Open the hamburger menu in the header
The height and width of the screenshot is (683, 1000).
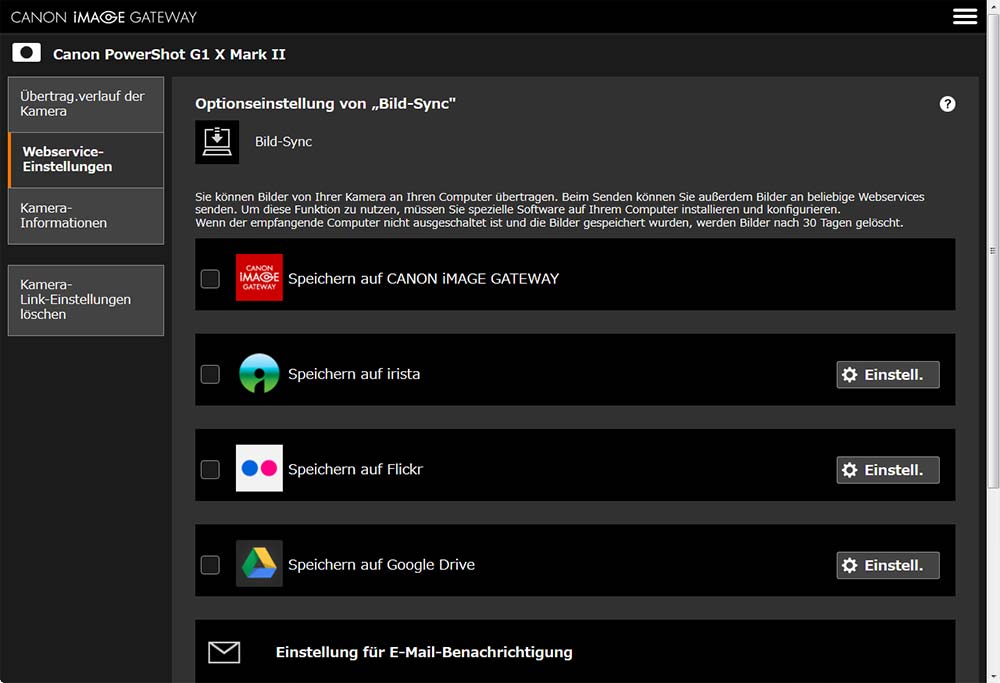[965, 17]
